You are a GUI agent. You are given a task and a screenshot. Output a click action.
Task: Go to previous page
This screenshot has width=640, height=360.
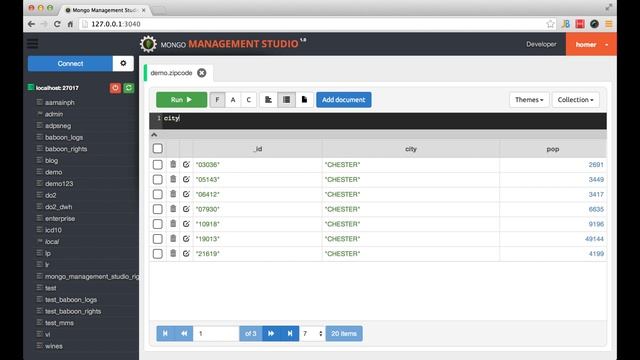pyautogui.click(x=184, y=333)
